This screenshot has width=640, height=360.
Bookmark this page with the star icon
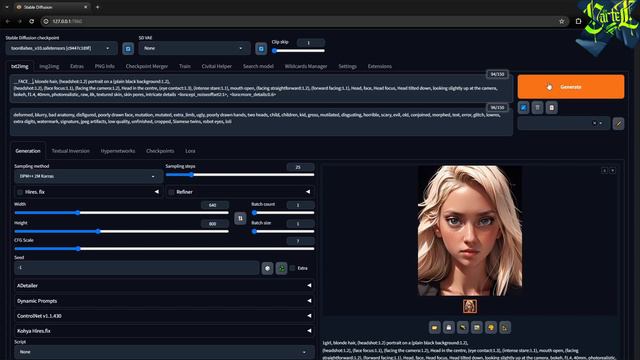562,21
